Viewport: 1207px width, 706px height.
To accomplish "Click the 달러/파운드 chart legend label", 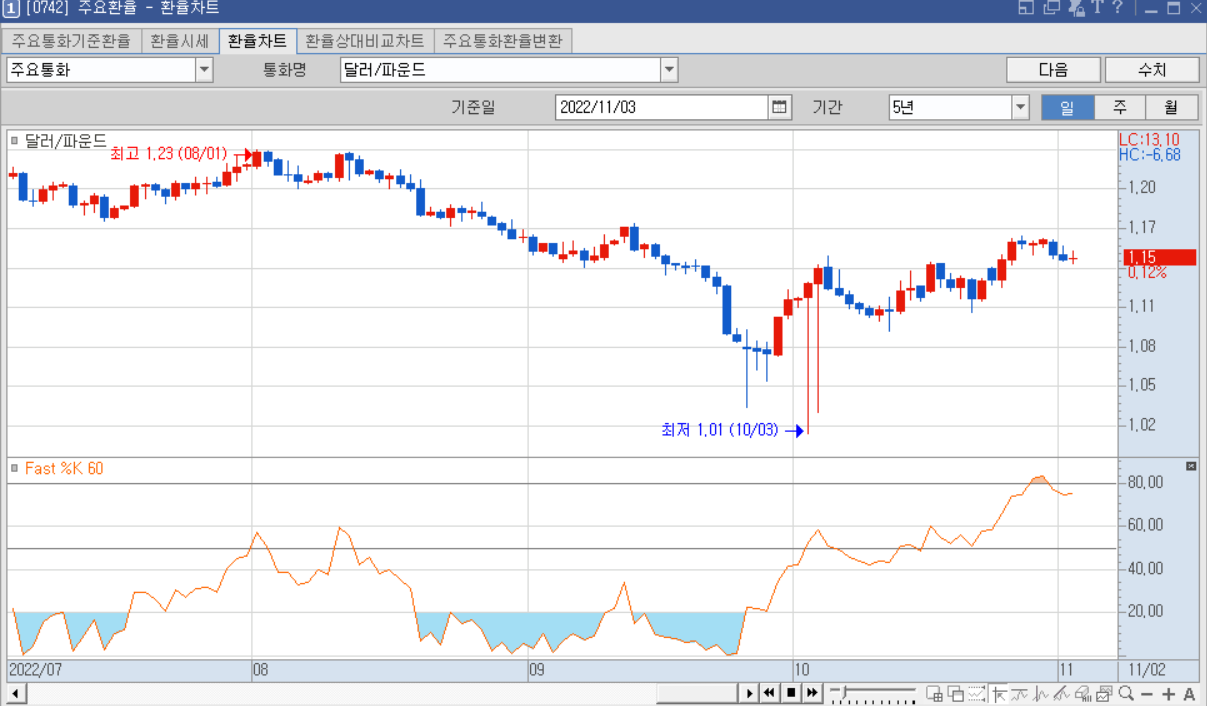I will 66,141.
